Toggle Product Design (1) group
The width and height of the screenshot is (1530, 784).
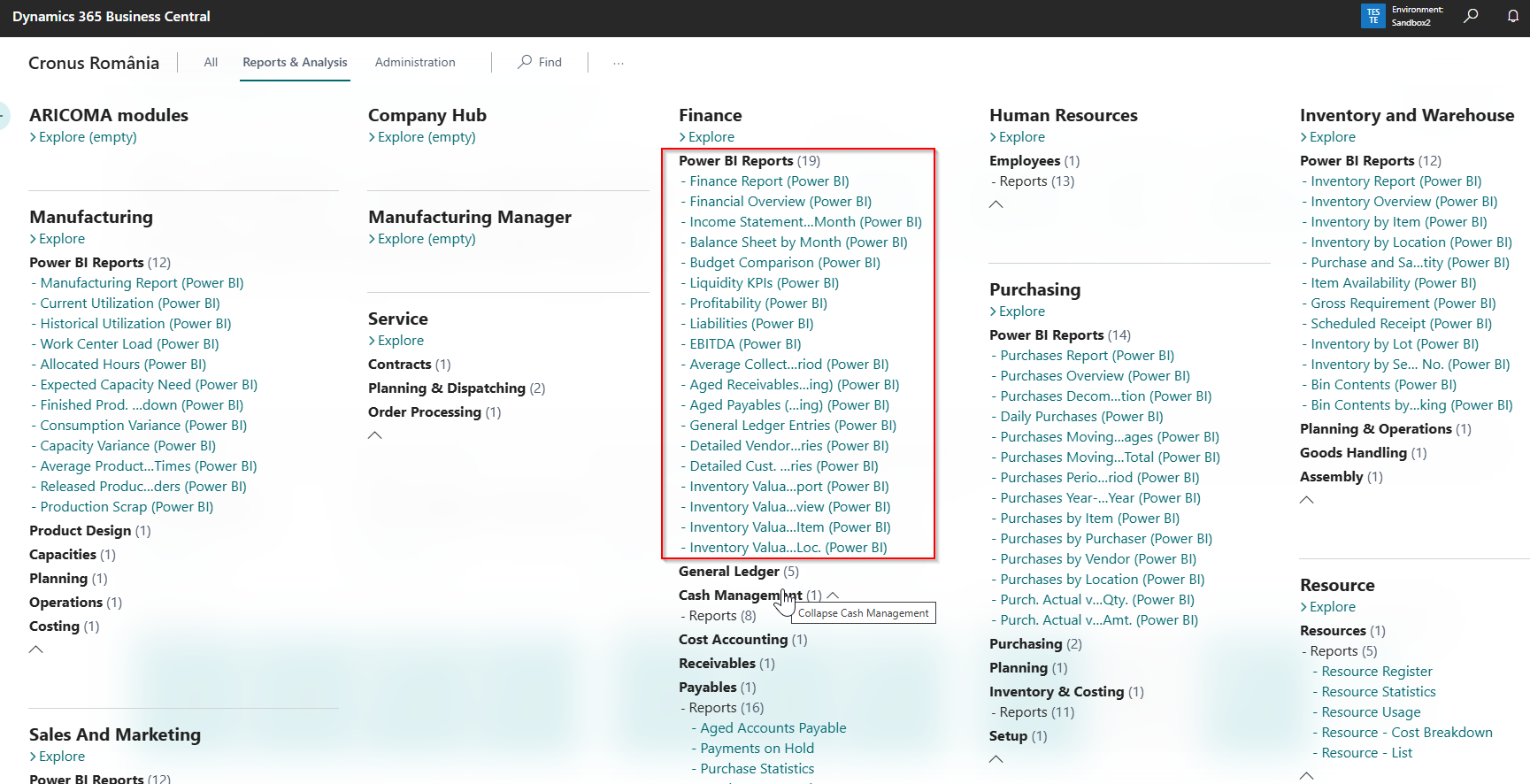pos(90,531)
